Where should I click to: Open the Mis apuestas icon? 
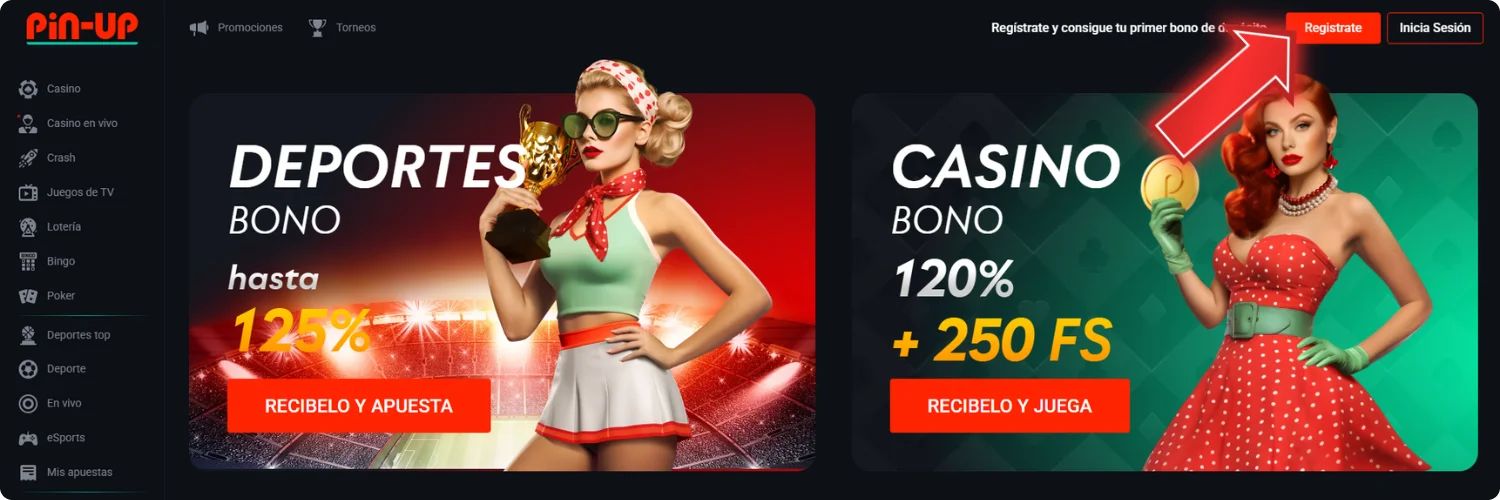(x=28, y=472)
